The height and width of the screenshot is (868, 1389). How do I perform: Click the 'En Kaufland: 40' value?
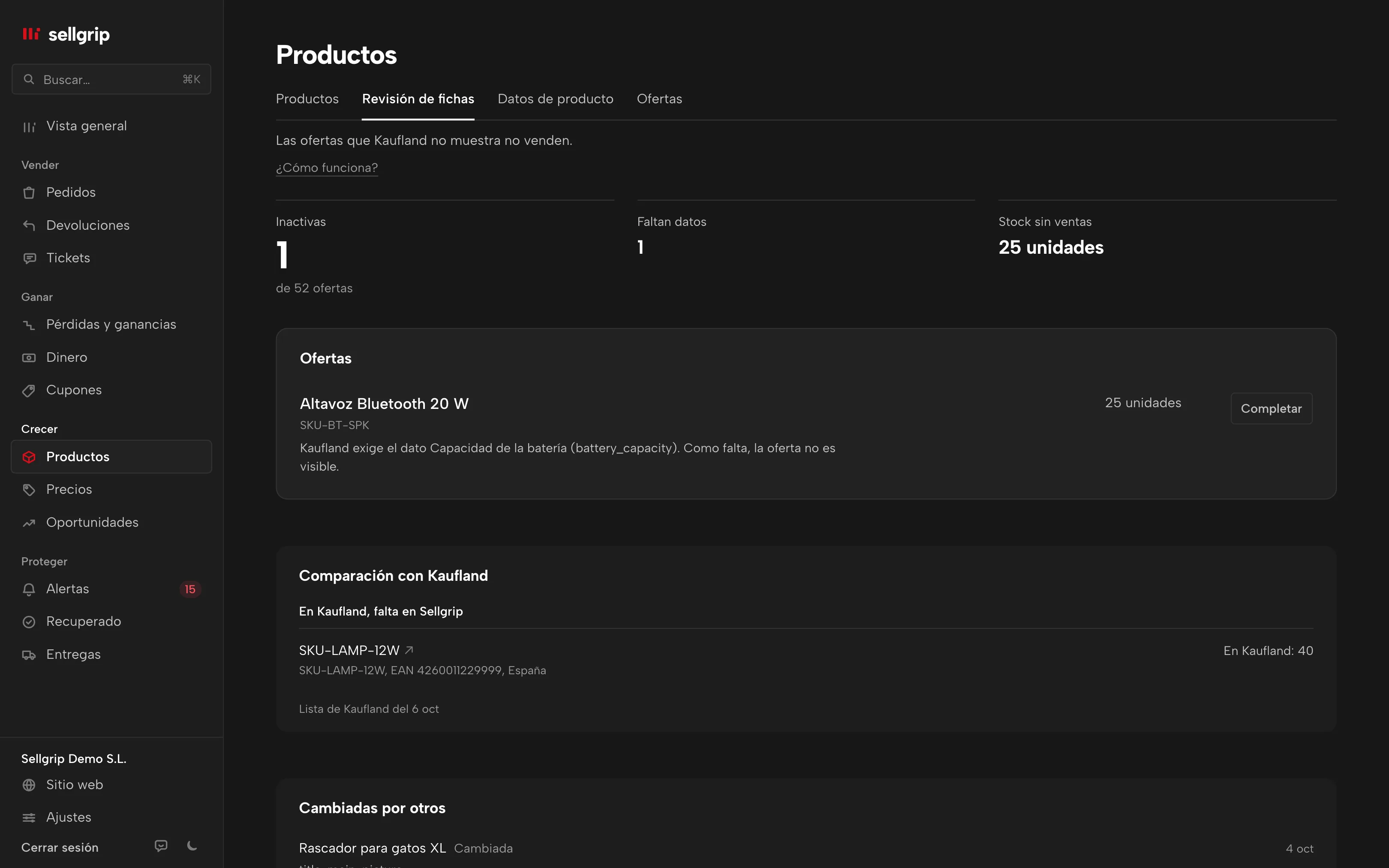pos(1268,650)
